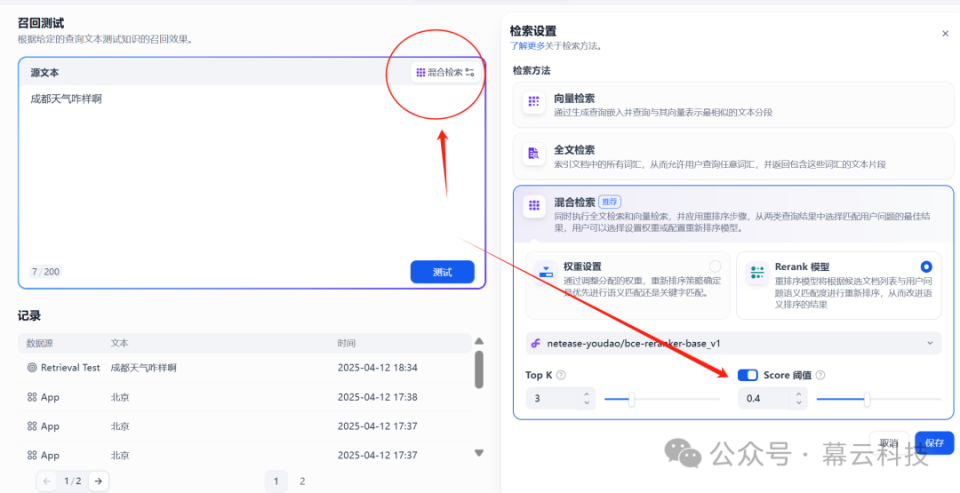Click the App icon in the 17:38 row
Screen dimensions: 960x493
32,397
